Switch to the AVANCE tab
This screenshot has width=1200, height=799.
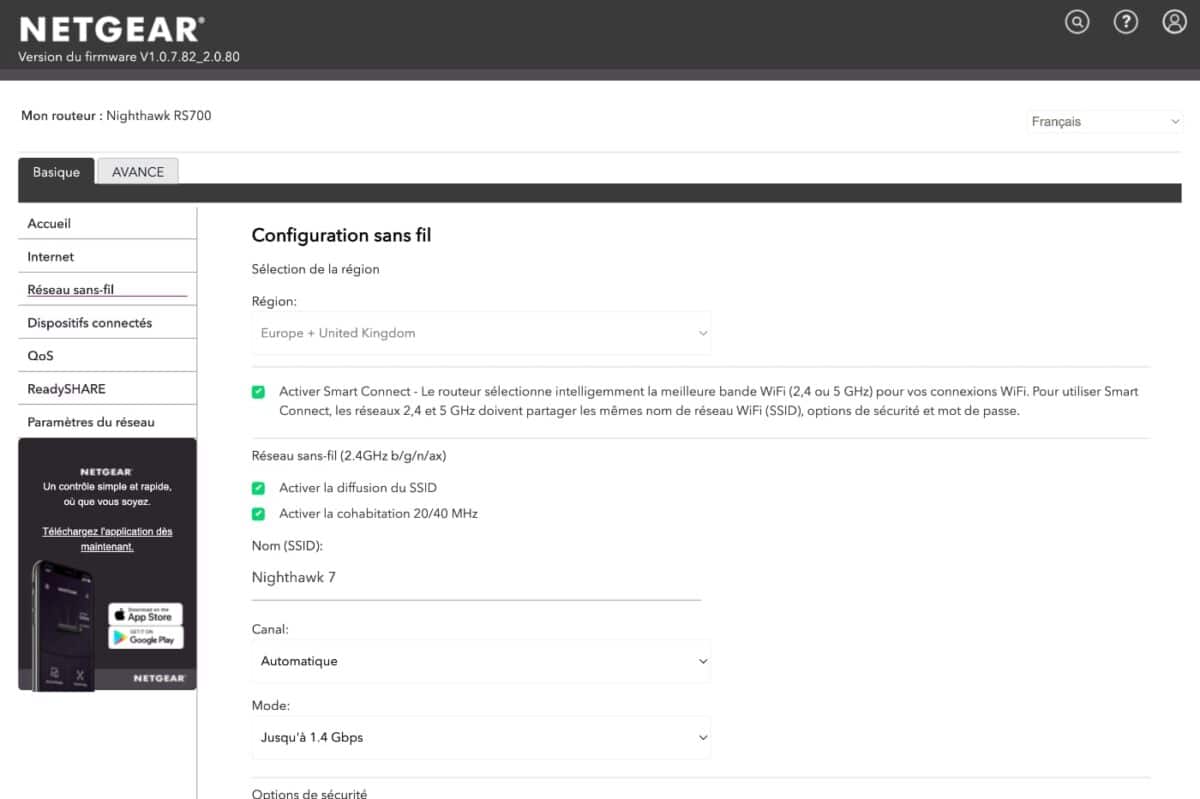click(138, 172)
